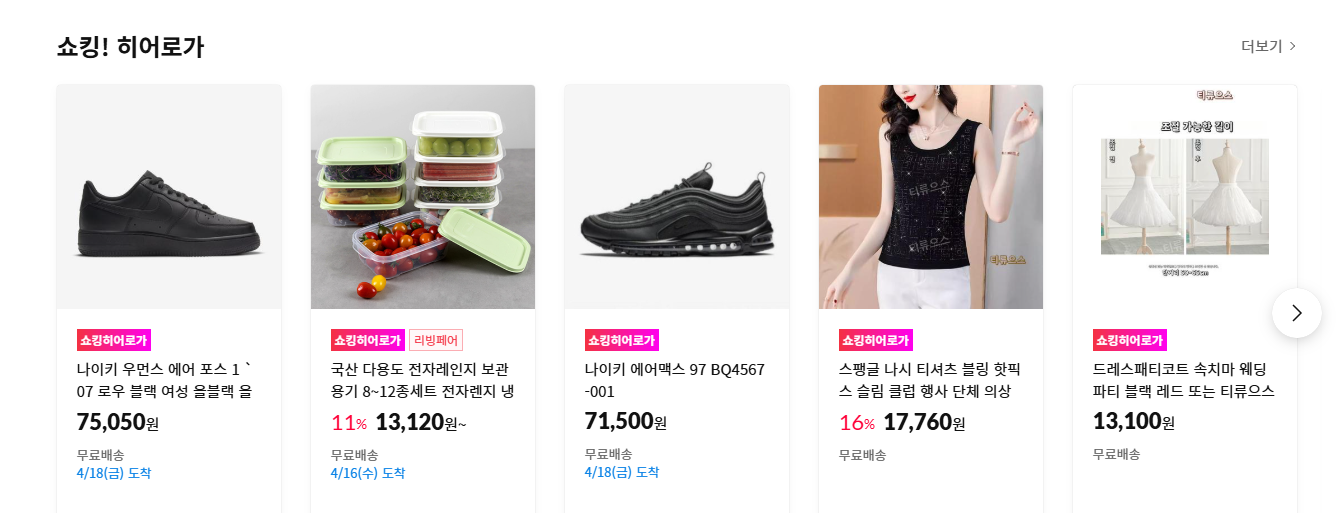Open the 나이키 에어맥스 97 BQ4567-001 title
1338x513 pixels.
[x=675, y=380]
